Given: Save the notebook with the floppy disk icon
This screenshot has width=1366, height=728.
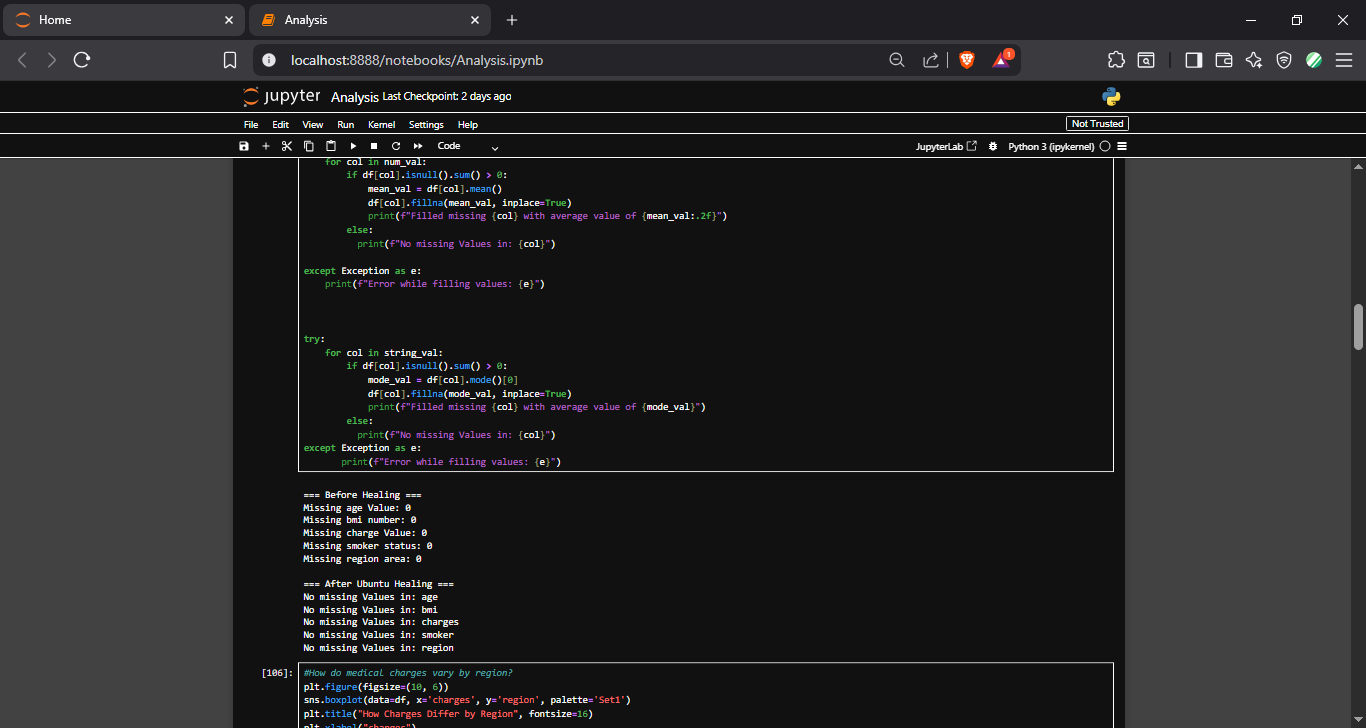Looking at the screenshot, I should pos(244,146).
